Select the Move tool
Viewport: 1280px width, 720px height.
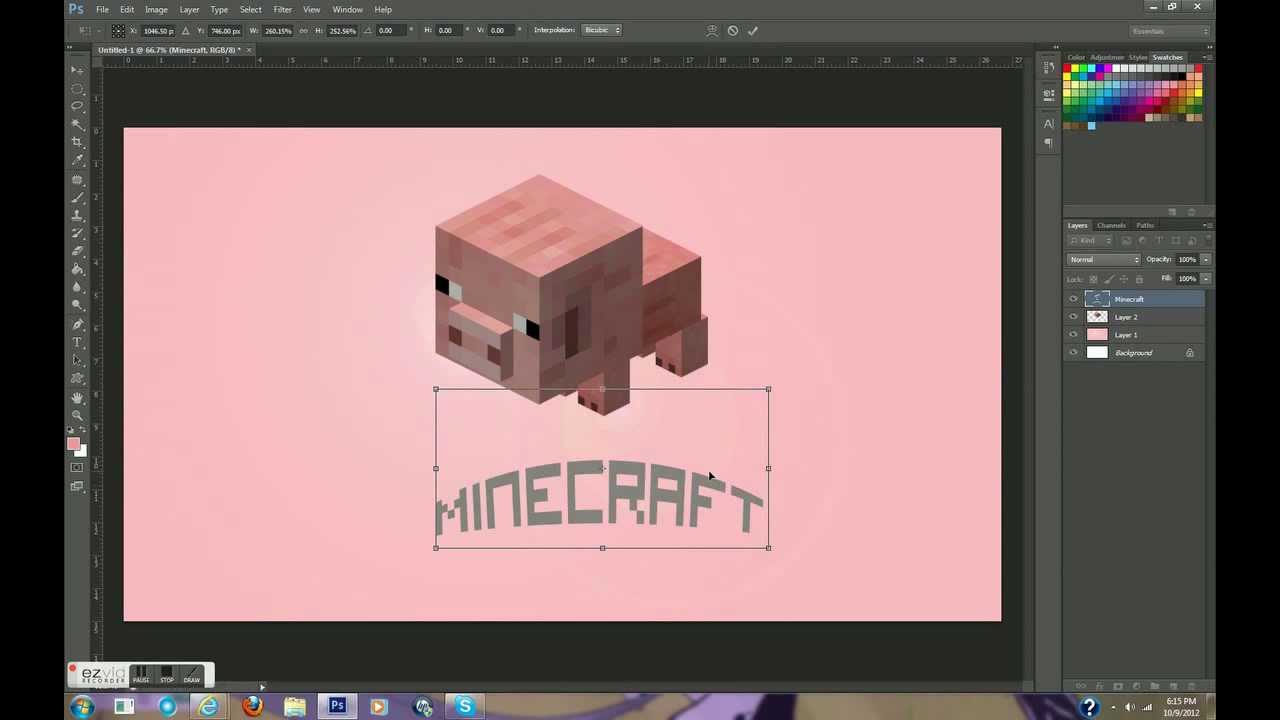point(77,70)
